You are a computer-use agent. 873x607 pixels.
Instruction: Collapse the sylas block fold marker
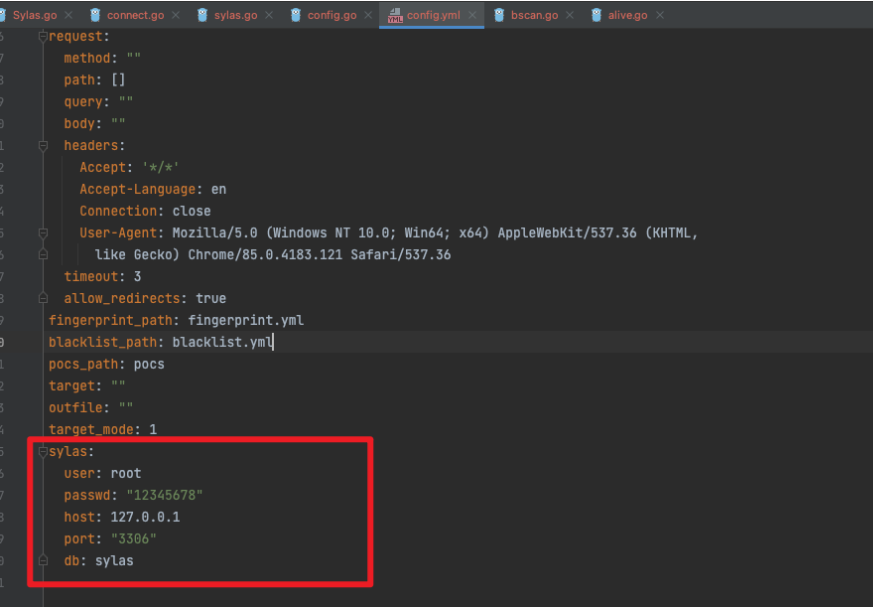(x=43, y=452)
